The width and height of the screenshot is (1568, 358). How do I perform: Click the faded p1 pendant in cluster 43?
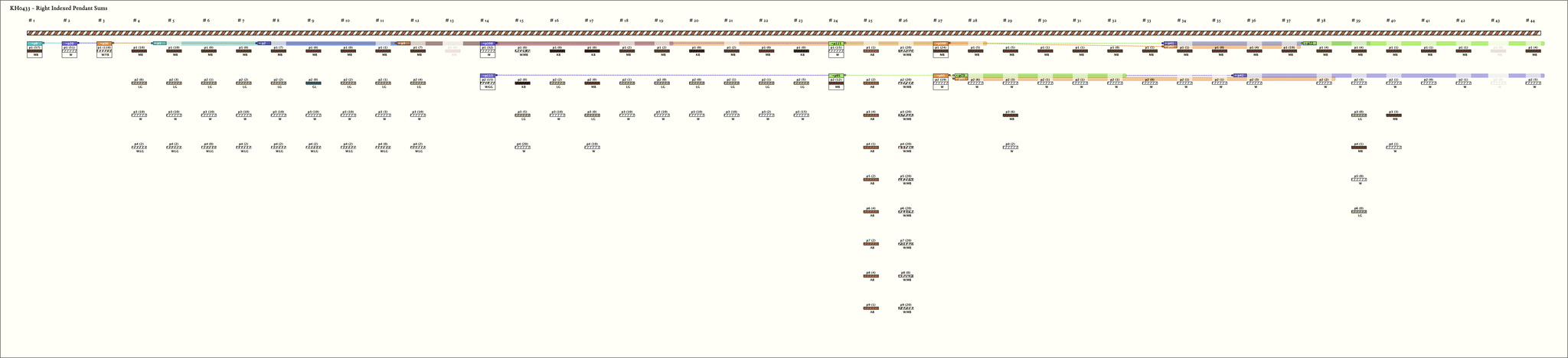(x=1498, y=51)
